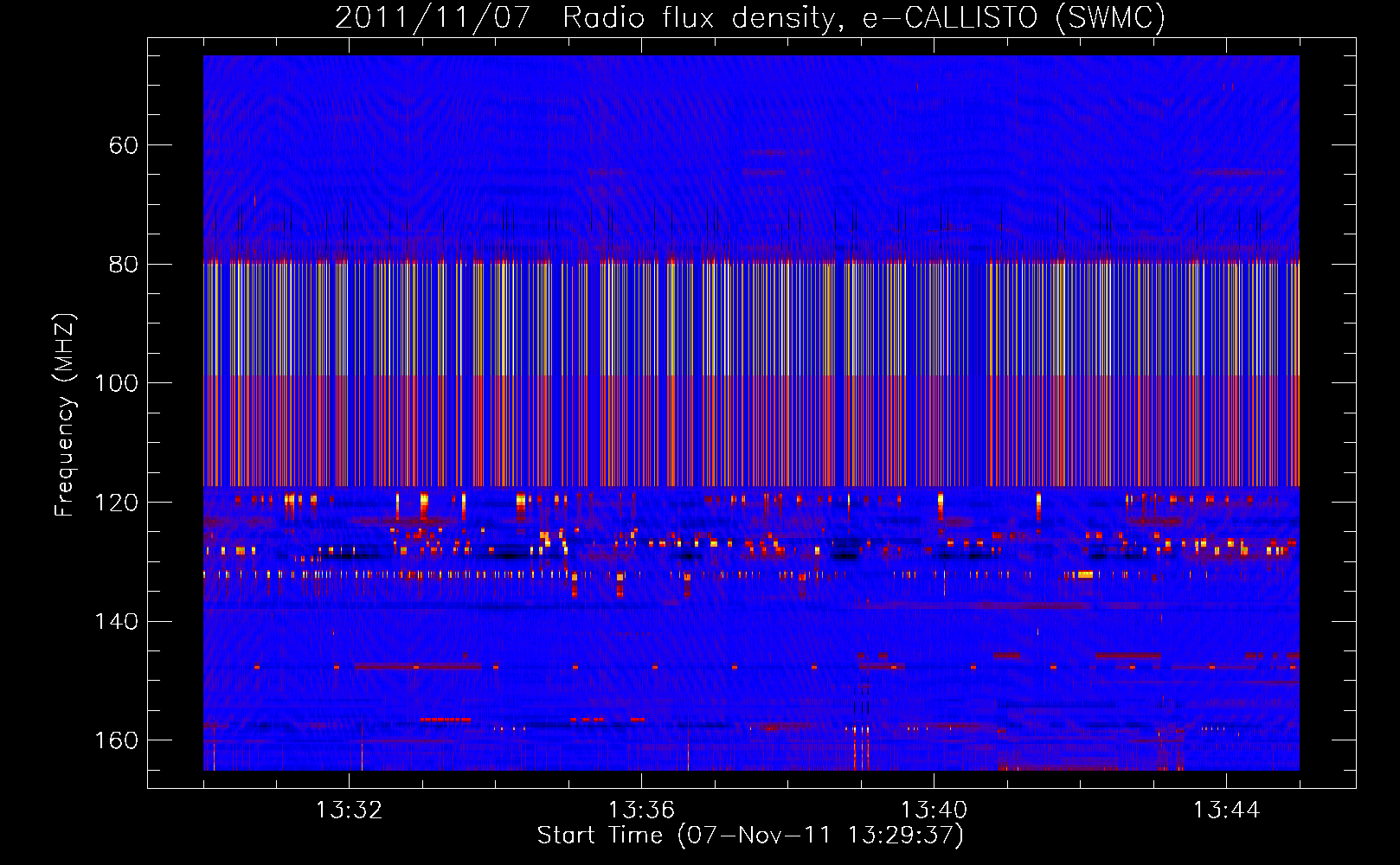The width and height of the screenshot is (1400, 865).
Task: Select the 60 MHz frequency tick label
Action: (124, 145)
